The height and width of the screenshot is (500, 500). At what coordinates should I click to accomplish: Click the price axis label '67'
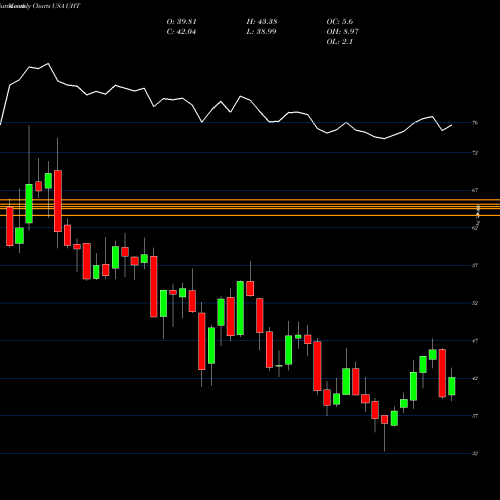[x=475, y=190]
